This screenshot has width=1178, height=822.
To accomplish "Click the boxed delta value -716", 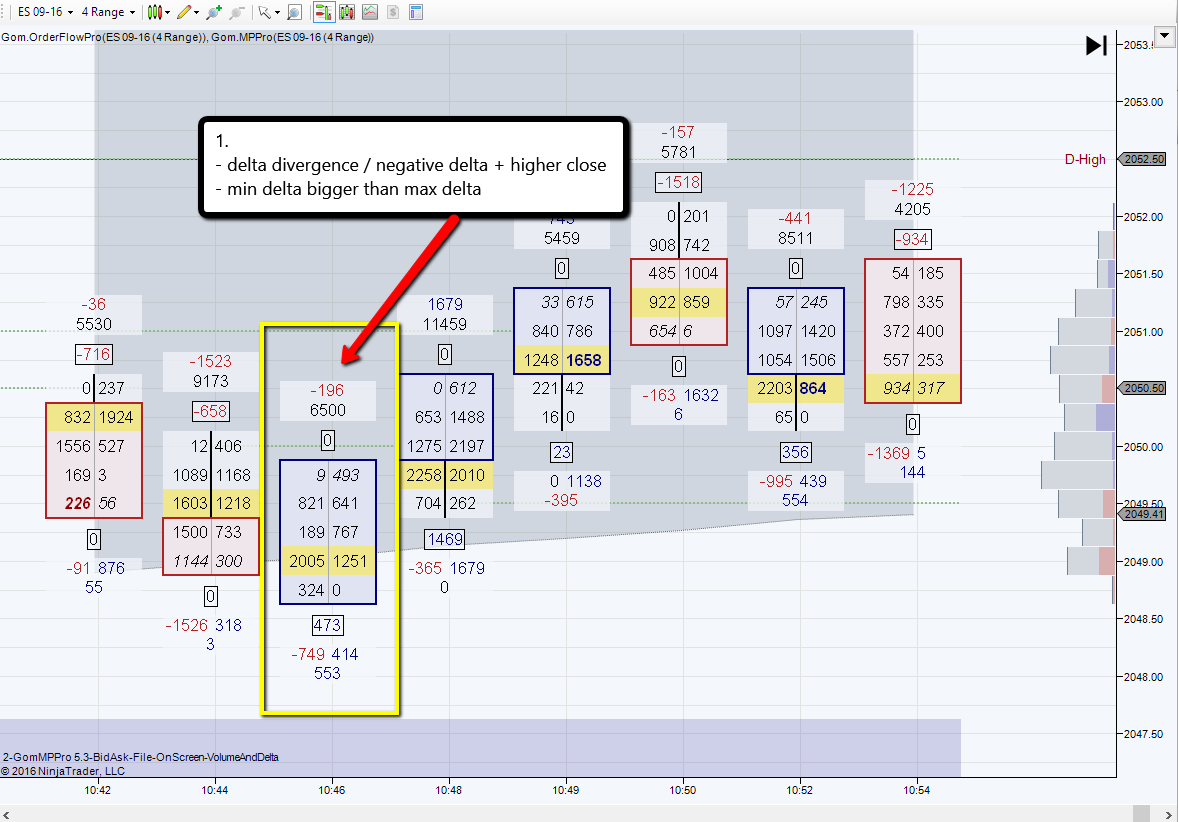I will [93, 354].
